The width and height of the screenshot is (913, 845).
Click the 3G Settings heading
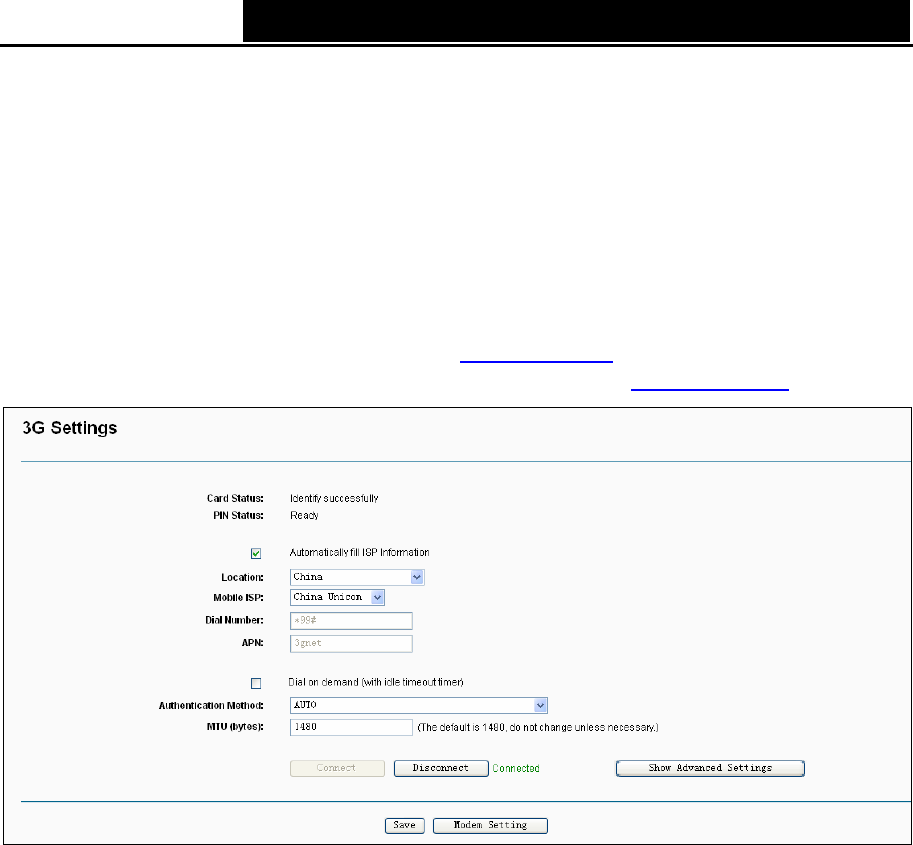pos(70,428)
